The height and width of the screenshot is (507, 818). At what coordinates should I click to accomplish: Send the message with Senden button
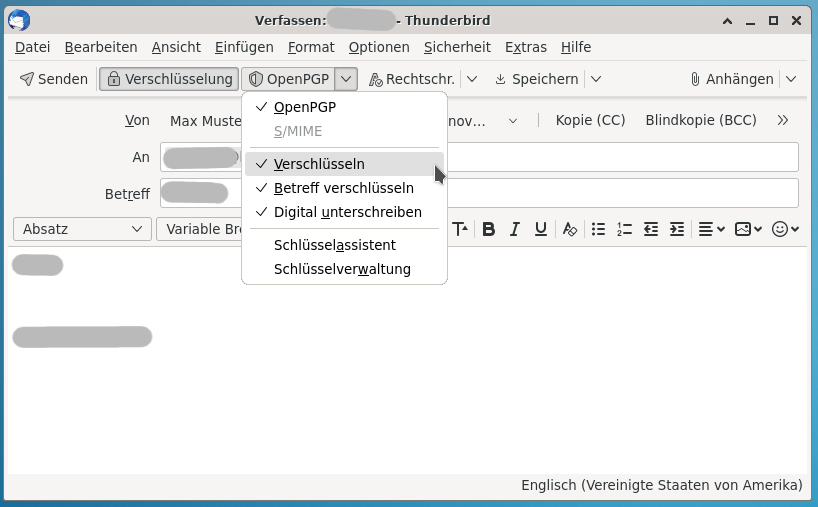point(53,79)
